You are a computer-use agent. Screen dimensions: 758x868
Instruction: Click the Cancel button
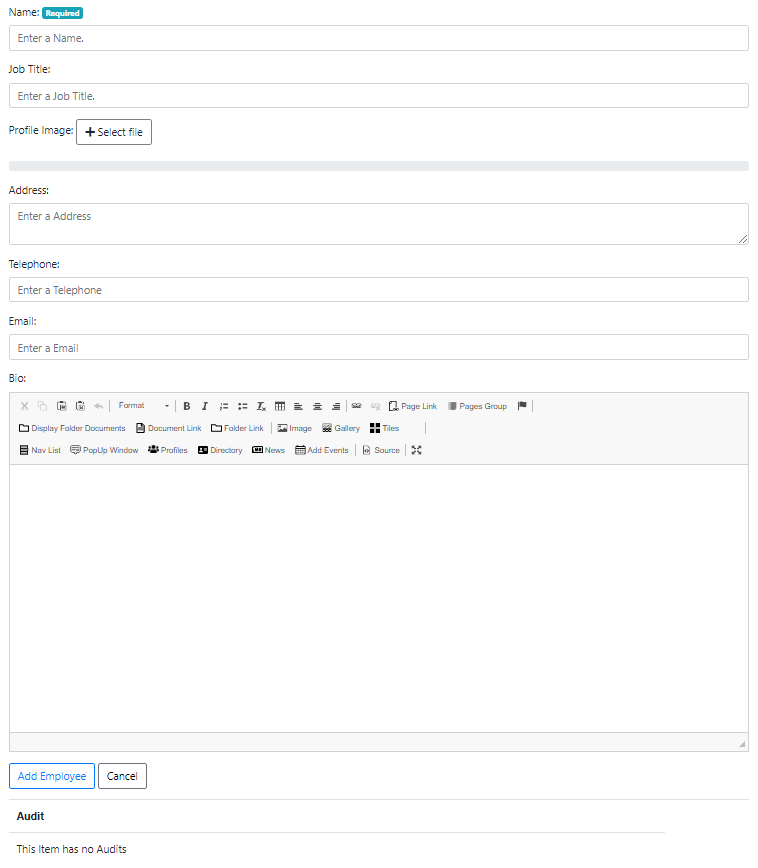coord(122,777)
